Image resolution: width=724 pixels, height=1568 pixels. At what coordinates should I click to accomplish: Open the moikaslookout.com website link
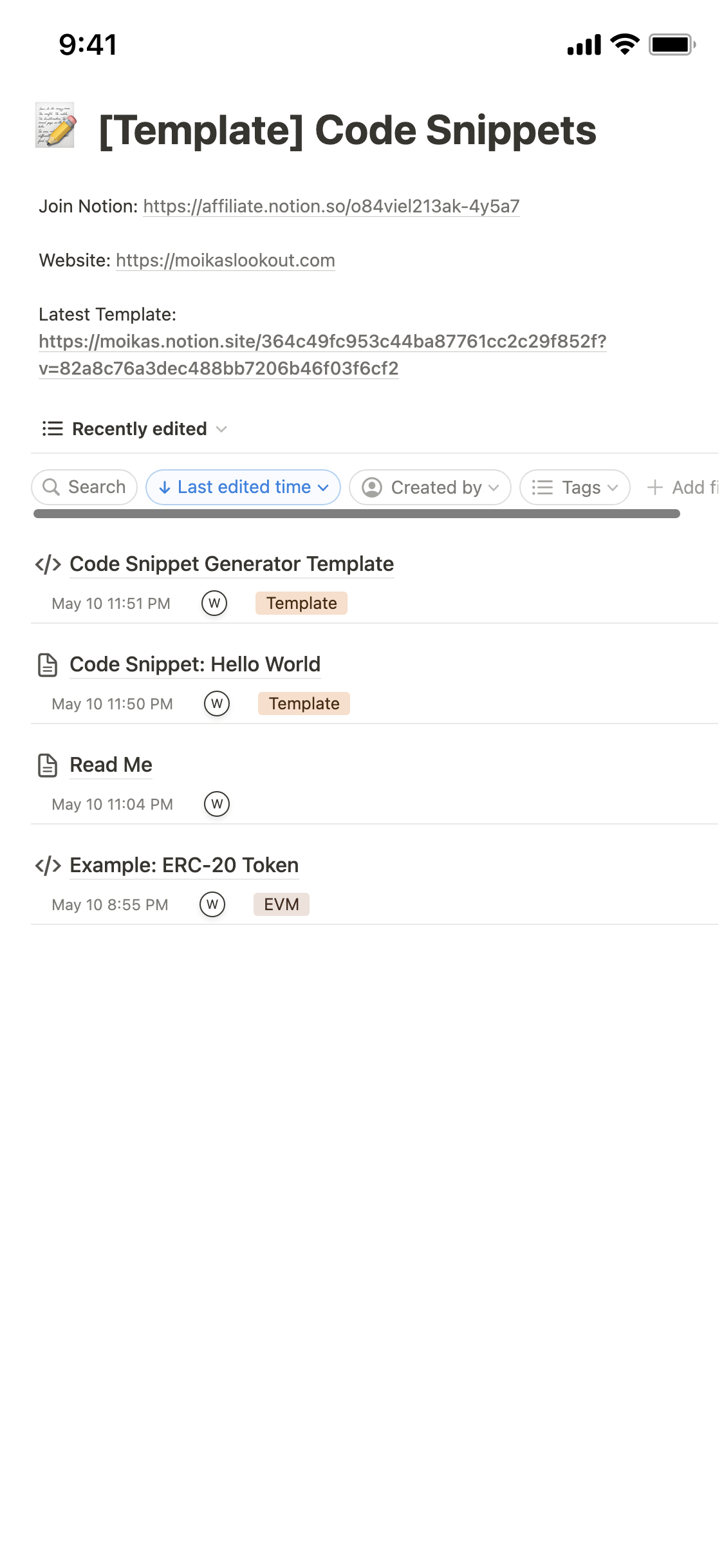(x=225, y=261)
